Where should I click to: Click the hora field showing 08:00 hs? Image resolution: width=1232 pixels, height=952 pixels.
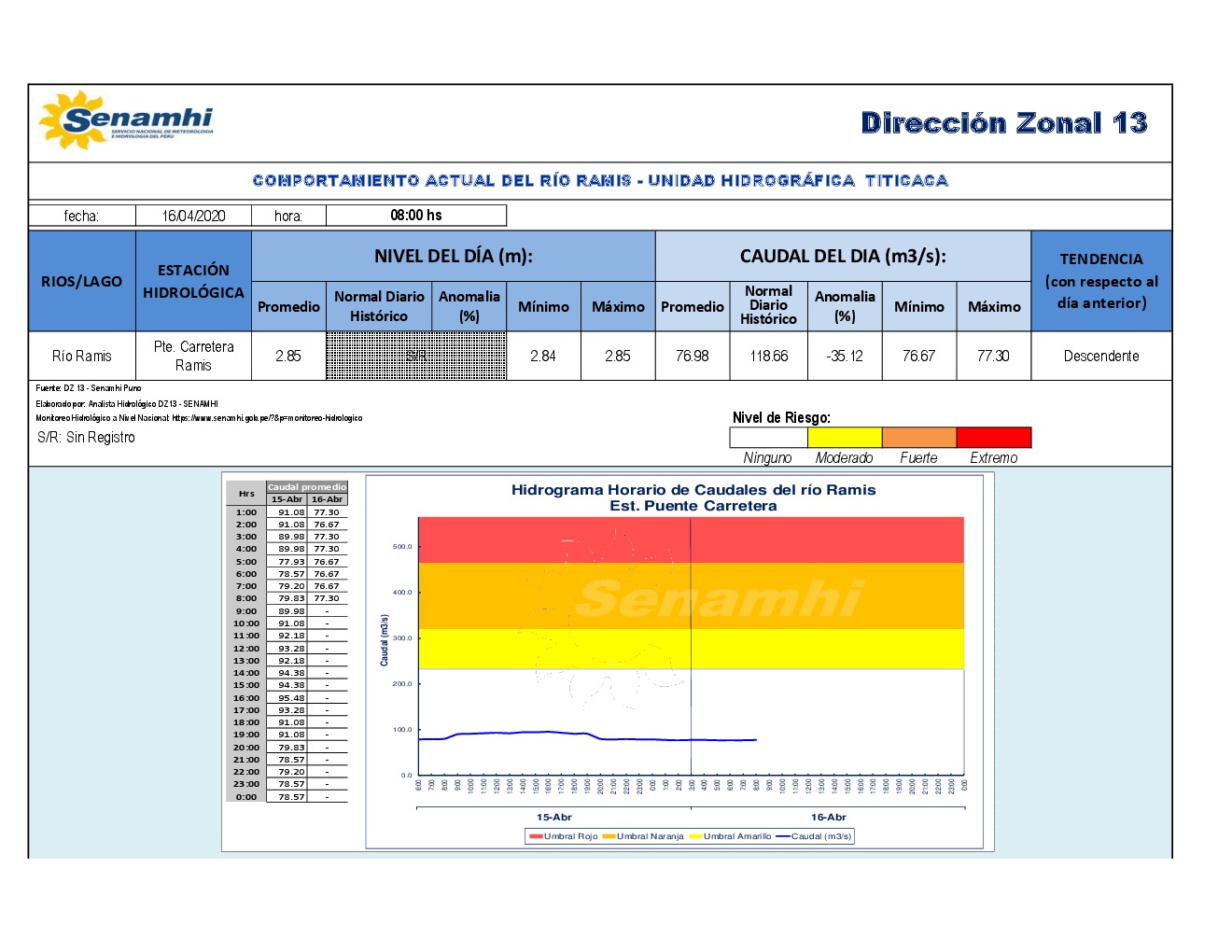[415, 216]
